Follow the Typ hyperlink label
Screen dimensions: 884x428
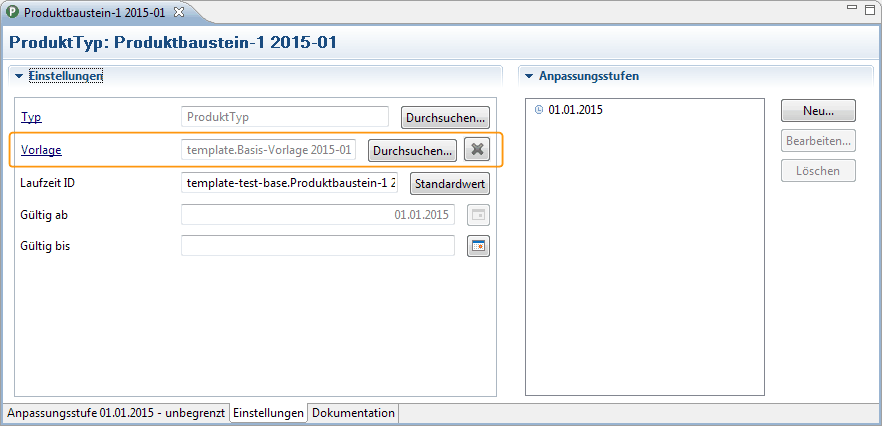(x=31, y=117)
